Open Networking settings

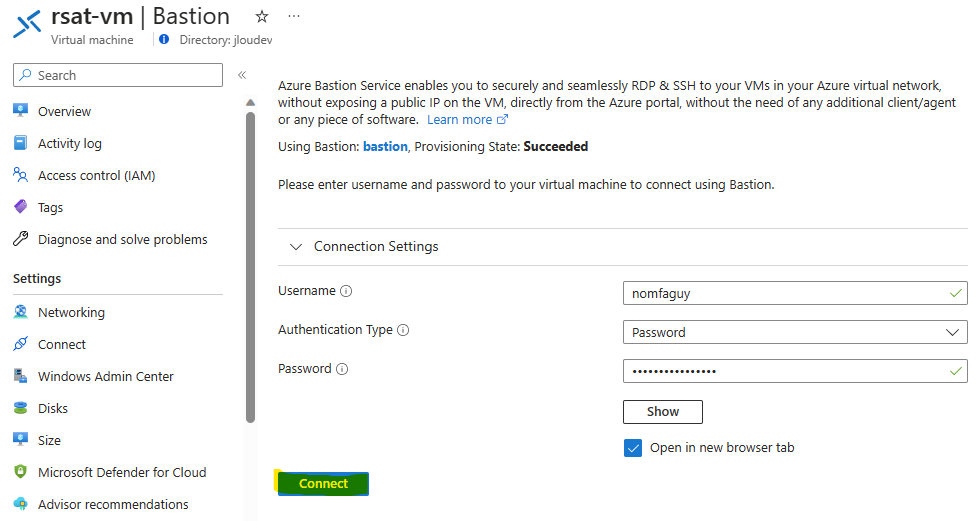[71, 312]
